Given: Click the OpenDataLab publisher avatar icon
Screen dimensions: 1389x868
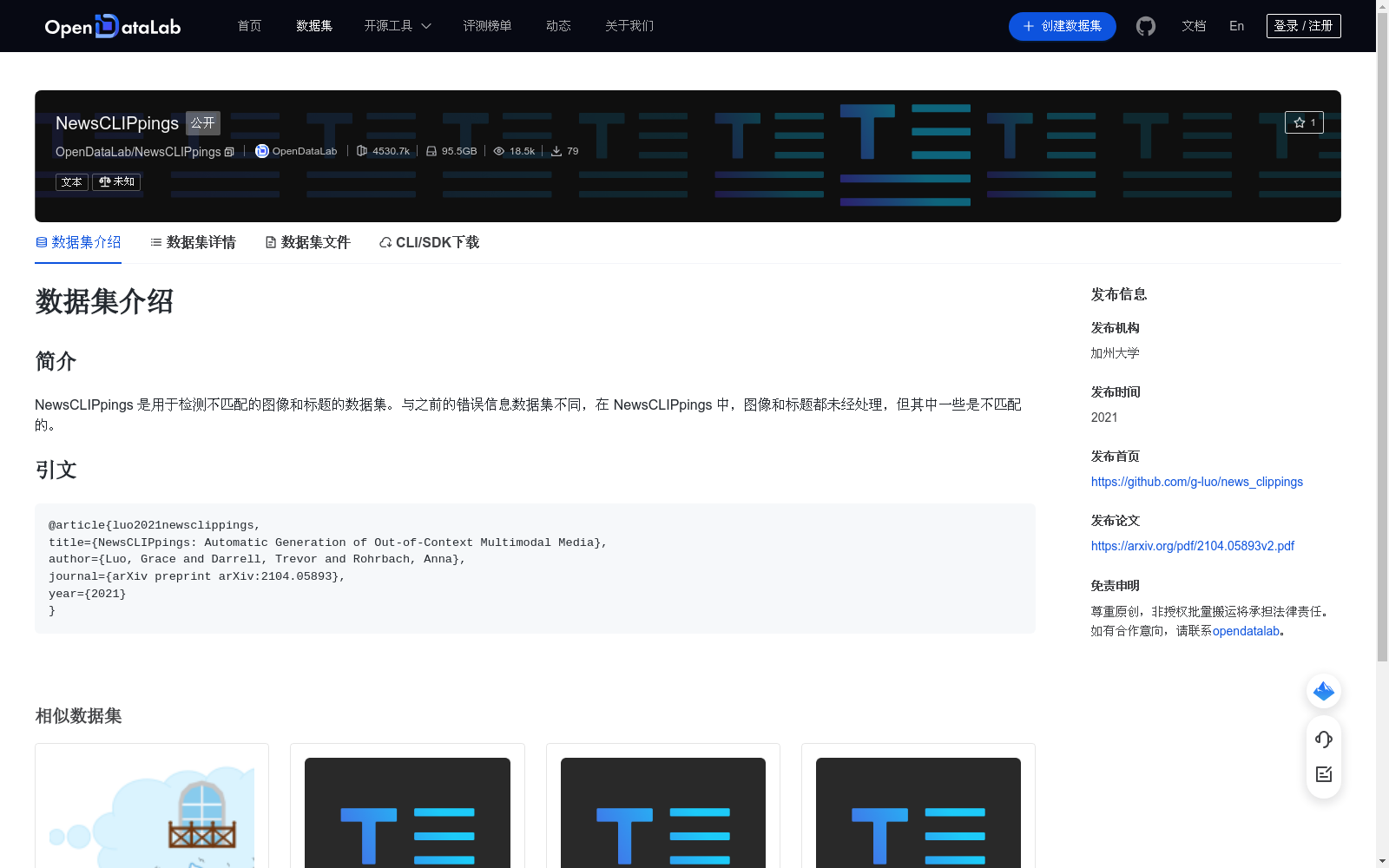Looking at the screenshot, I should pyautogui.click(x=261, y=151).
